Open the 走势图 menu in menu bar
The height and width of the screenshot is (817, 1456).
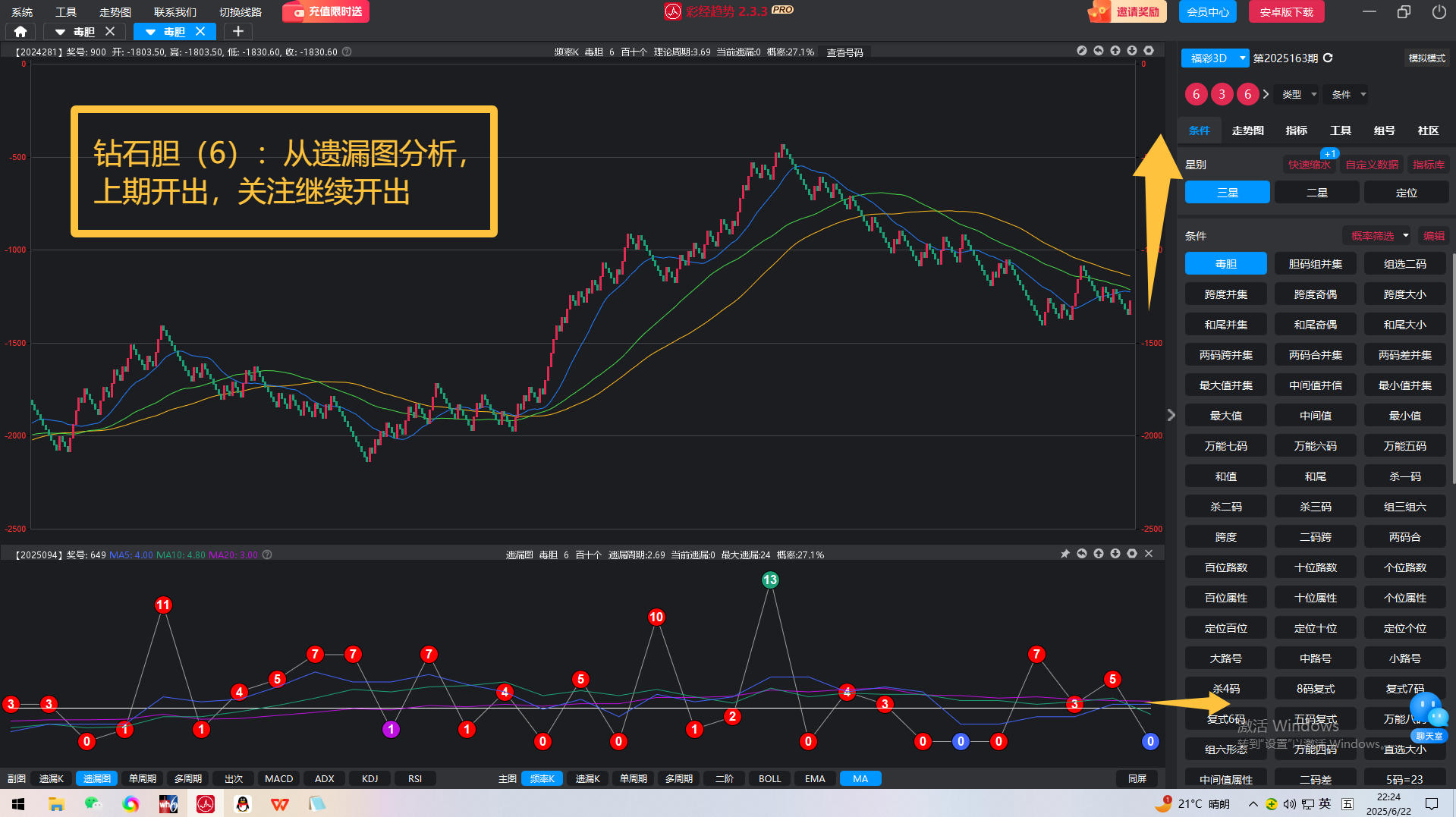point(115,11)
